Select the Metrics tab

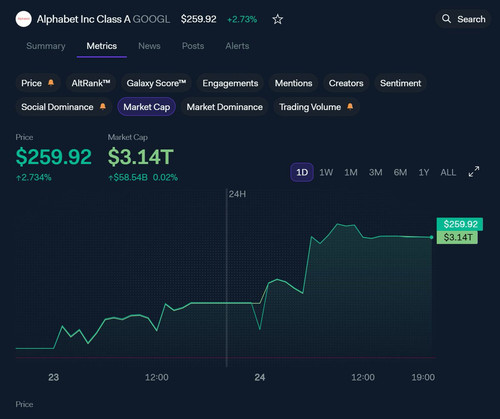coord(102,46)
